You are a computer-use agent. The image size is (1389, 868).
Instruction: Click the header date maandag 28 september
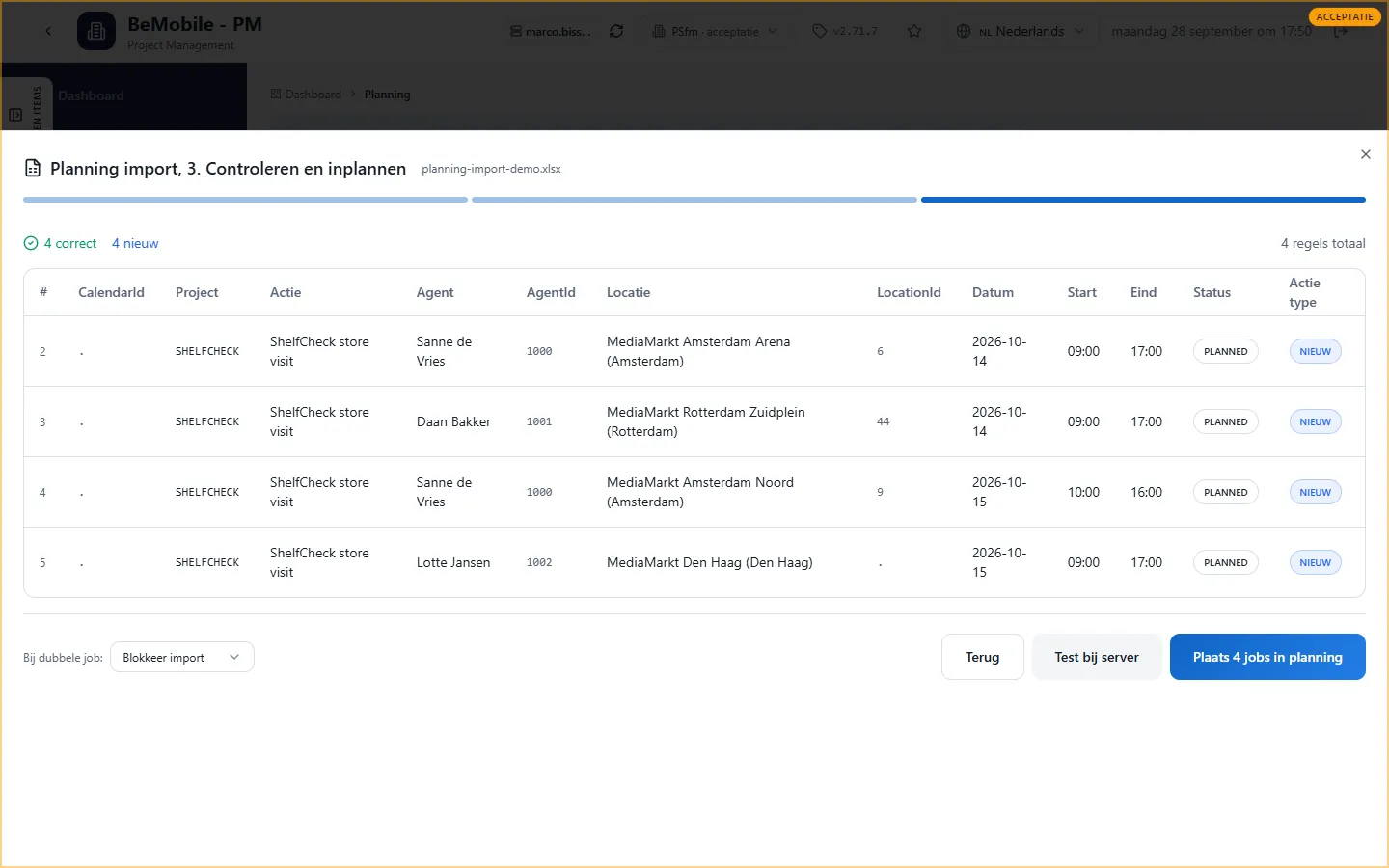[x=1212, y=31]
